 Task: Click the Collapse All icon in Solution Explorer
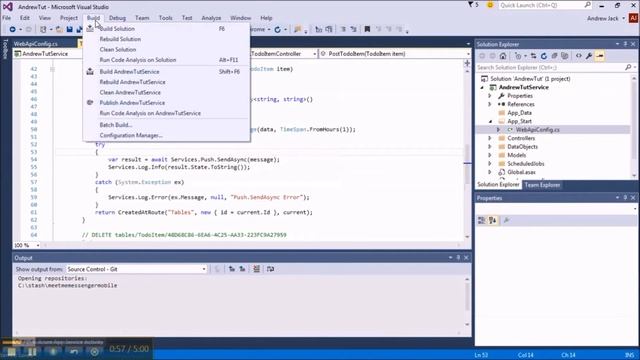[x=554, y=56]
